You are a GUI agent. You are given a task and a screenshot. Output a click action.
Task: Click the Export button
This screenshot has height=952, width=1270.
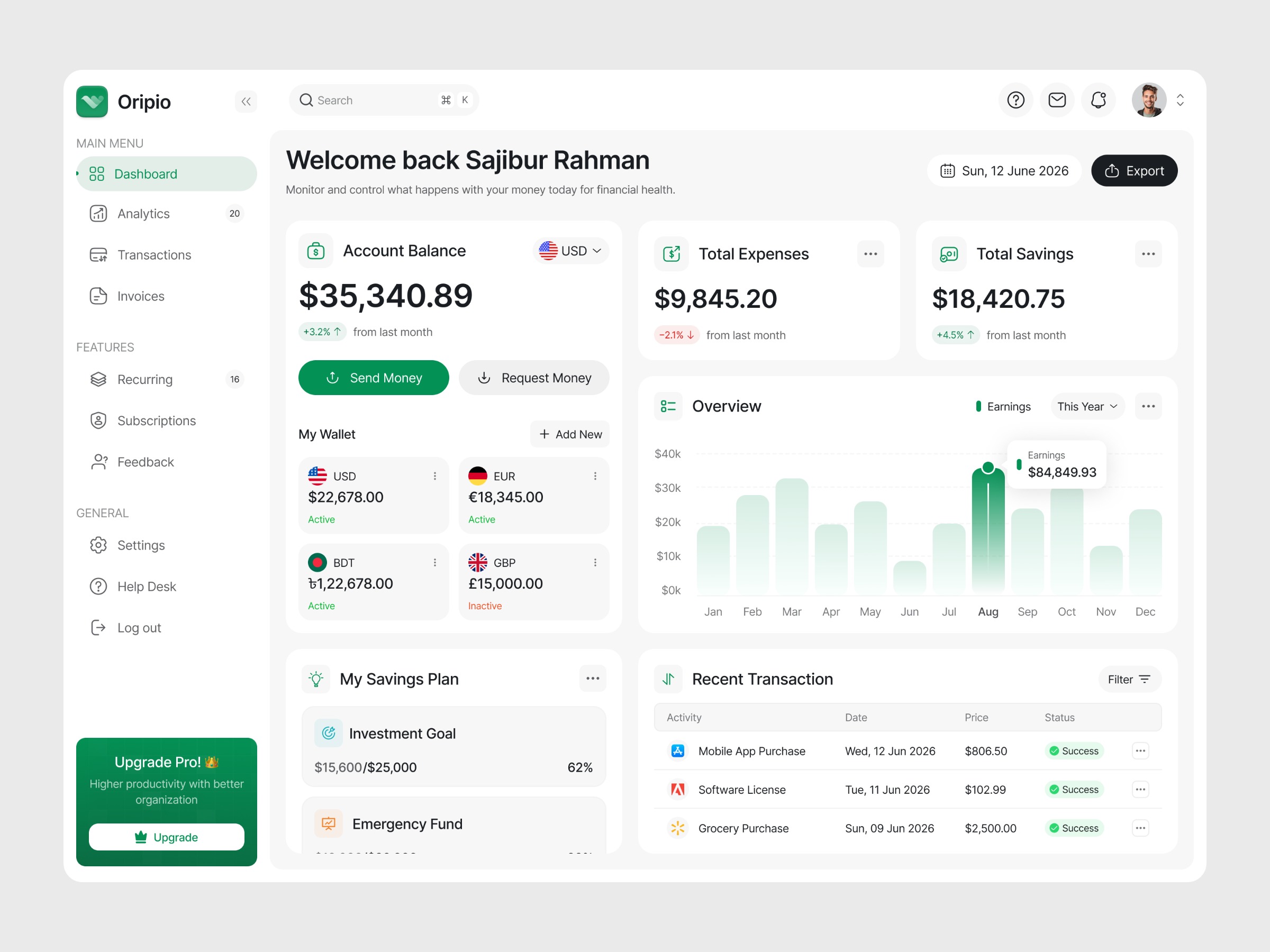pos(1134,170)
